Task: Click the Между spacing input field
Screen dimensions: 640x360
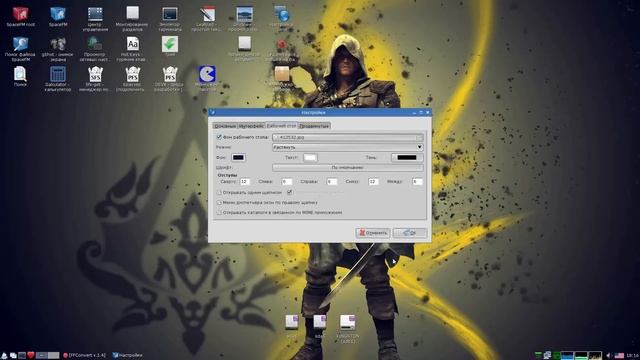Action: (417, 182)
